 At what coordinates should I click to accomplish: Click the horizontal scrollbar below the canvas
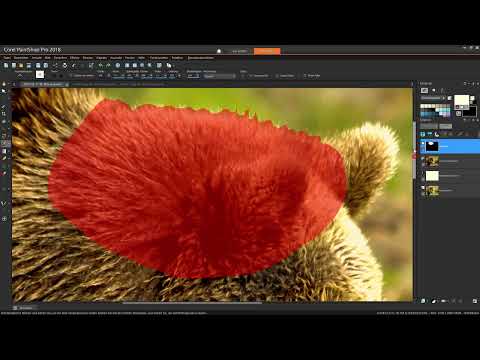pyautogui.click(x=192, y=303)
